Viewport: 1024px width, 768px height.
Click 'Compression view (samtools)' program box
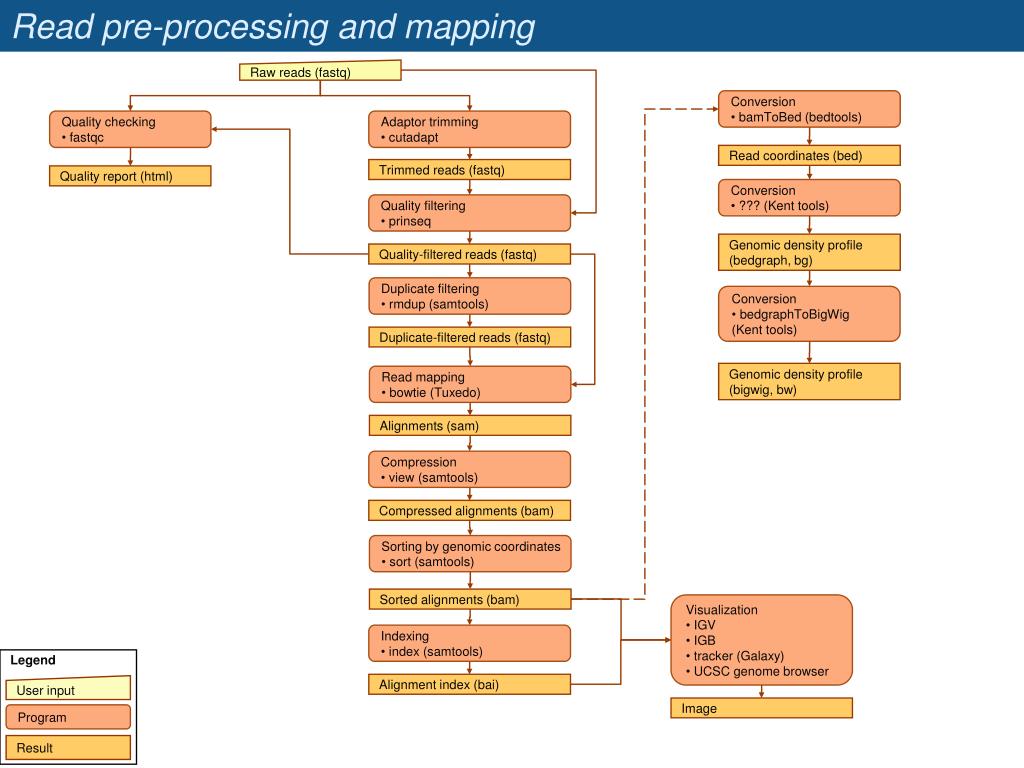pyautogui.click(x=469, y=469)
